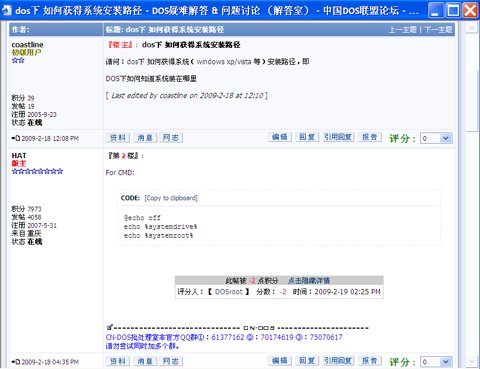This screenshot has height=369, width=480.
Task: Minimize the browser window
Action: [x=435, y=10]
